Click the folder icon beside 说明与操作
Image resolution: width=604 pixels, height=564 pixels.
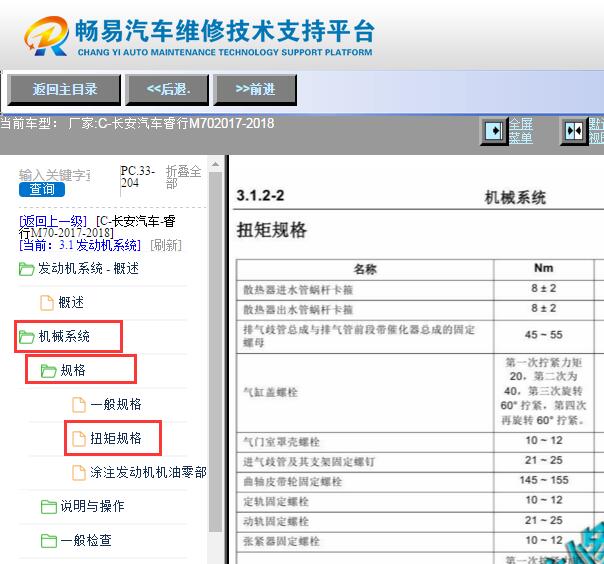(x=49, y=507)
